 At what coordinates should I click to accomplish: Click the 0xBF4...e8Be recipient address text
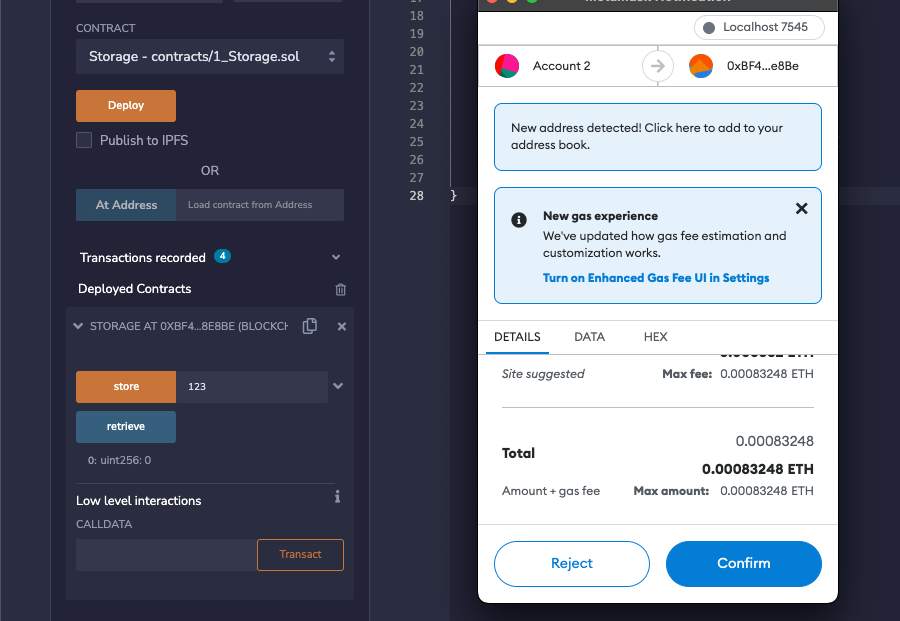[x=763, y=66]
